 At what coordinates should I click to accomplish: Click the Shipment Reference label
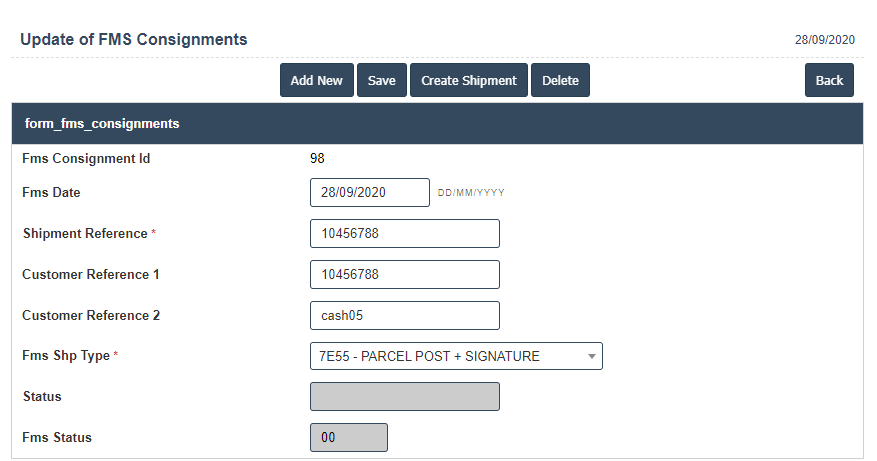[x=85, y=234]
